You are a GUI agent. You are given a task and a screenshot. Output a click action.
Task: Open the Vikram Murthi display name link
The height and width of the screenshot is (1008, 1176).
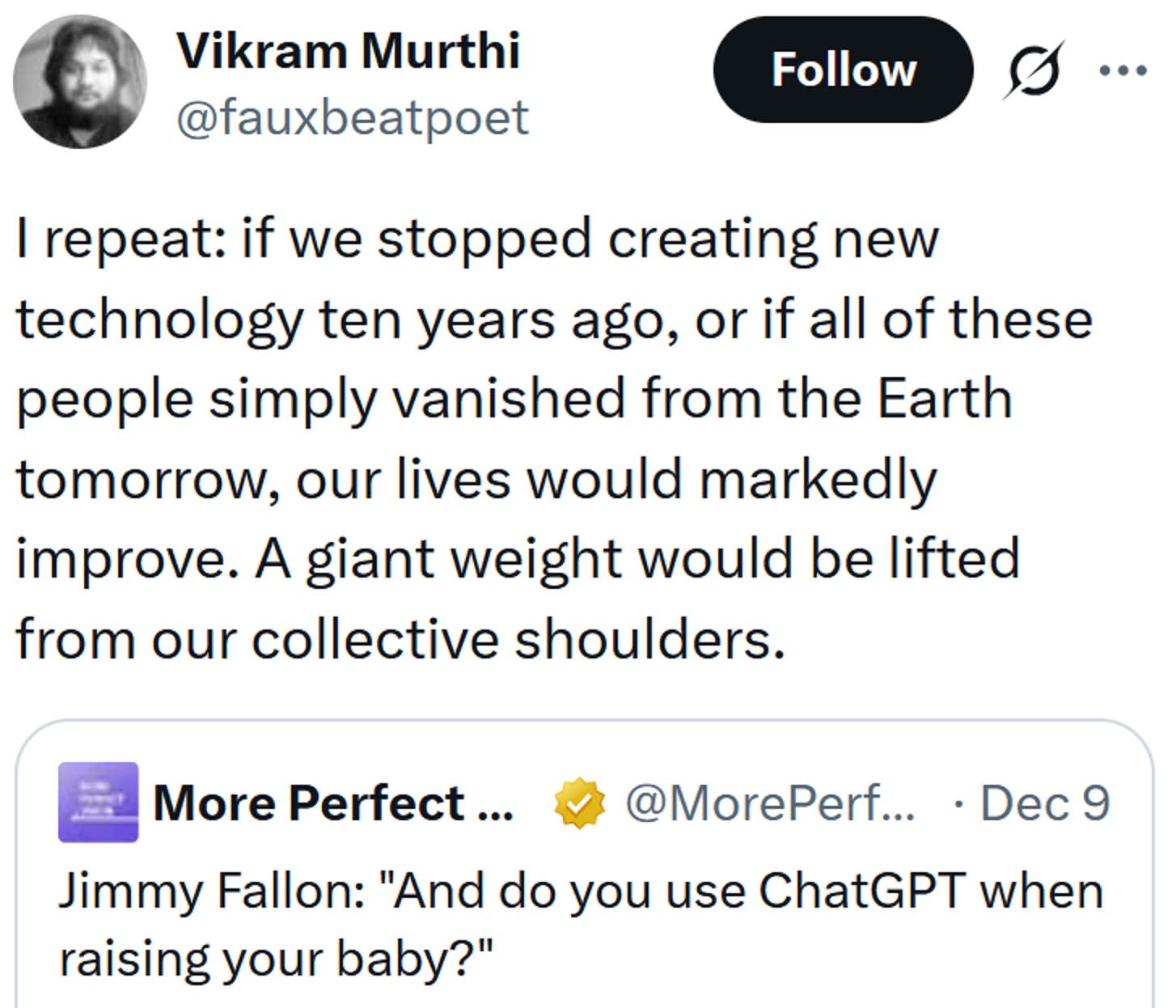point(348,51)
